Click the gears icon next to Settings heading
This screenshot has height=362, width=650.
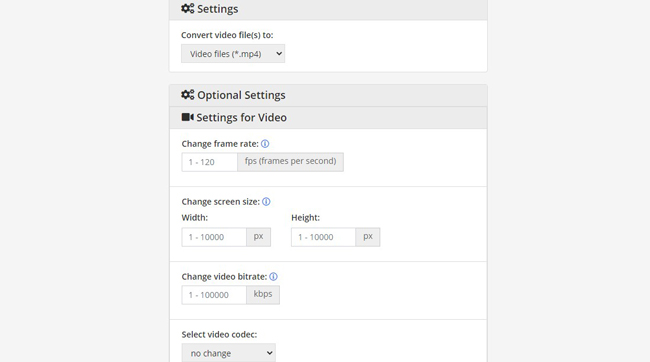tap(187, 8)
